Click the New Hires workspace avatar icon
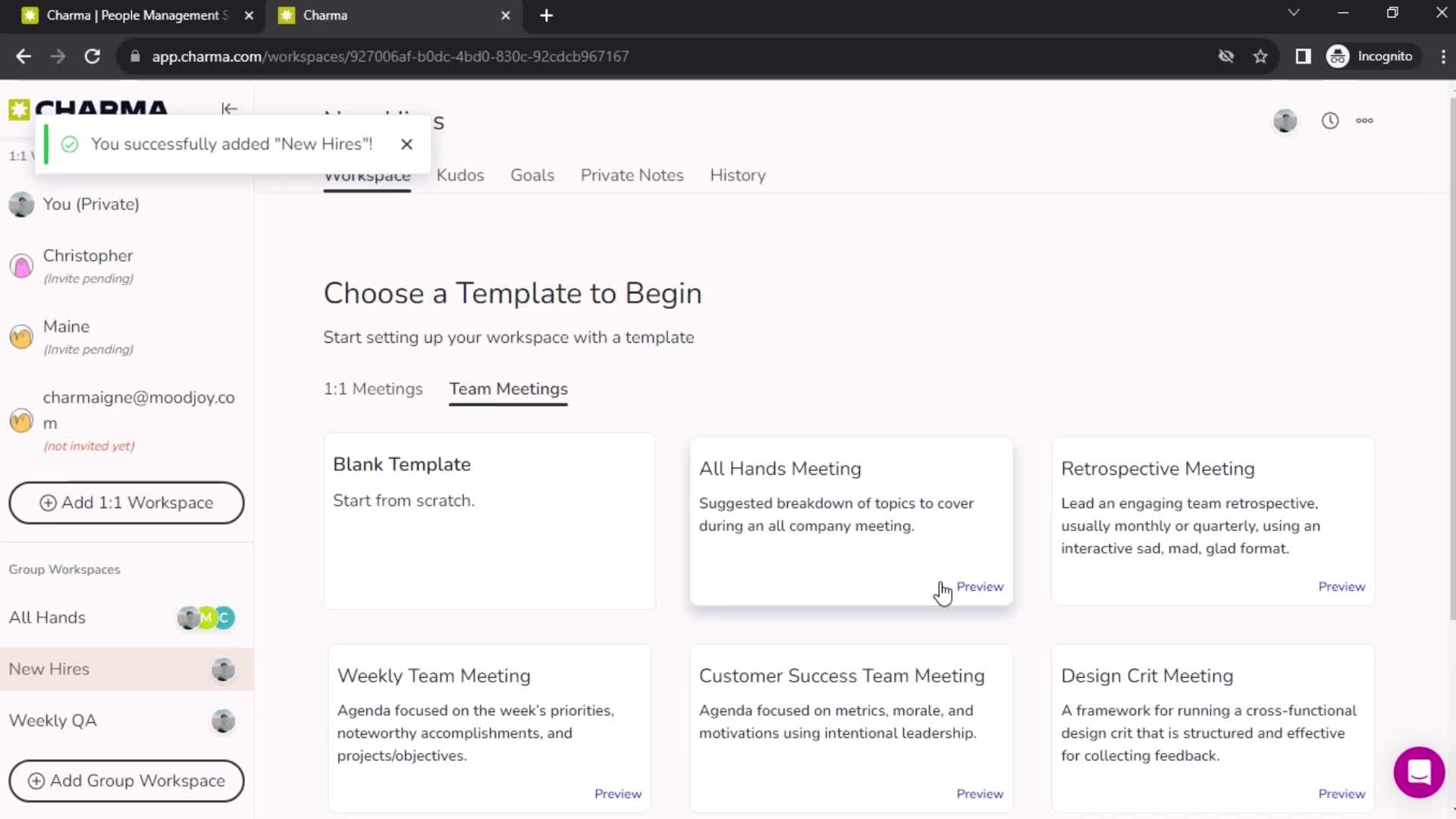1456x819 pixels. [x=222, y=669]
